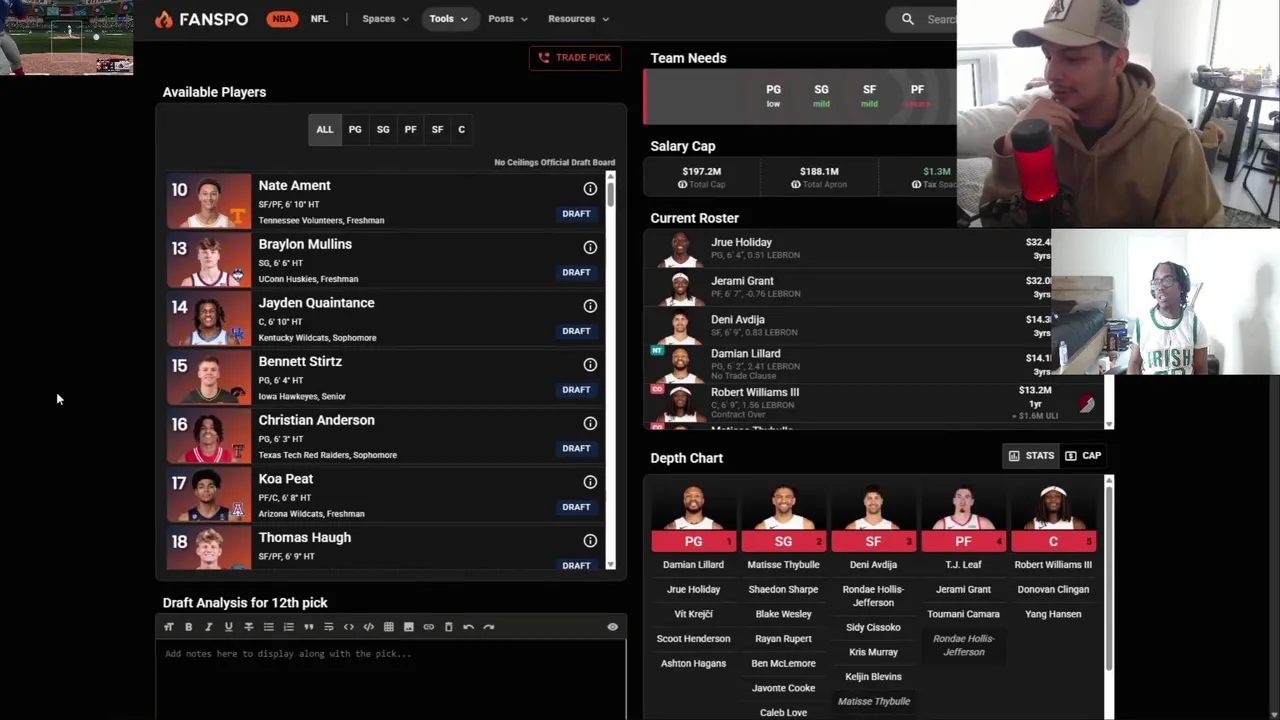This screenshot has width=1280, height=720.
Task: Apply strikethrough in the notes editor
Action: (x=248, y=627)
